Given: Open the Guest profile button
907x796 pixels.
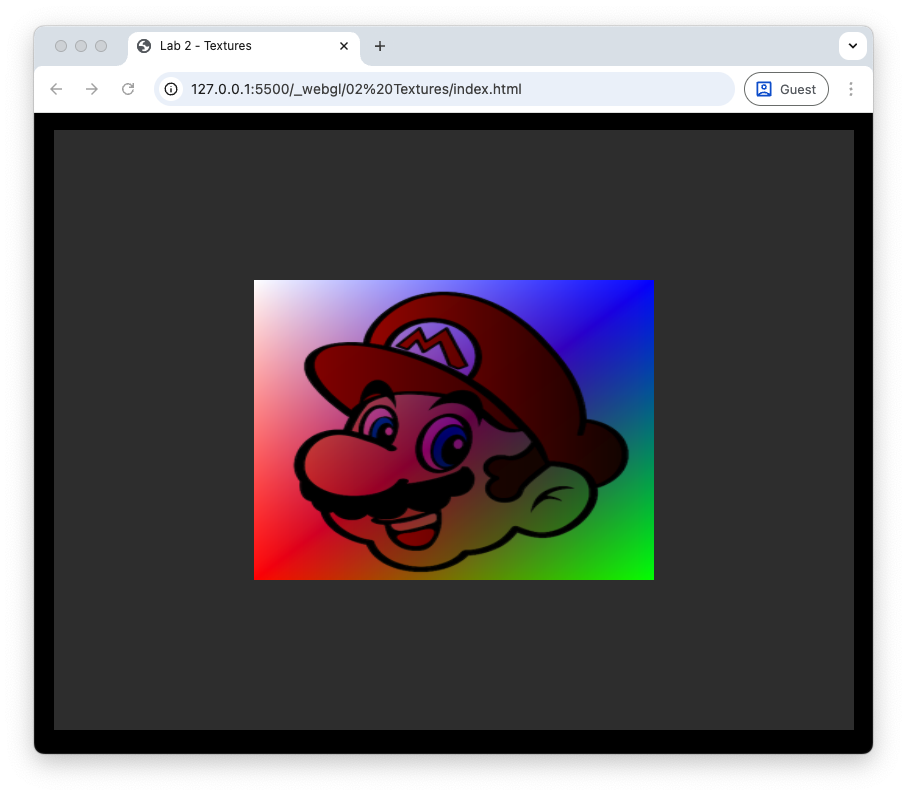Looking at the screenshot, I should click(786, 89).
